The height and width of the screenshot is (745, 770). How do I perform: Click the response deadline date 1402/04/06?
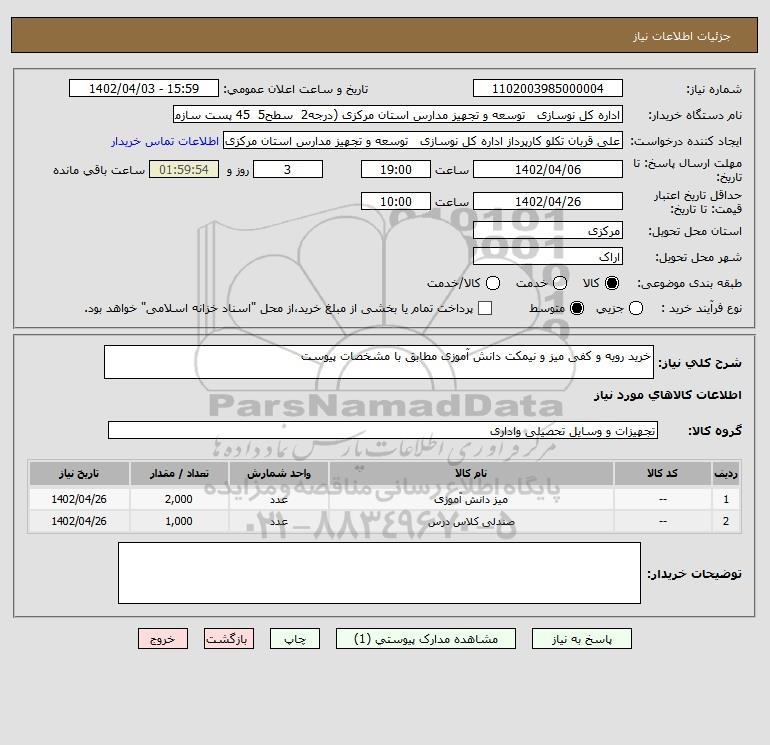[x=548, y=169]
